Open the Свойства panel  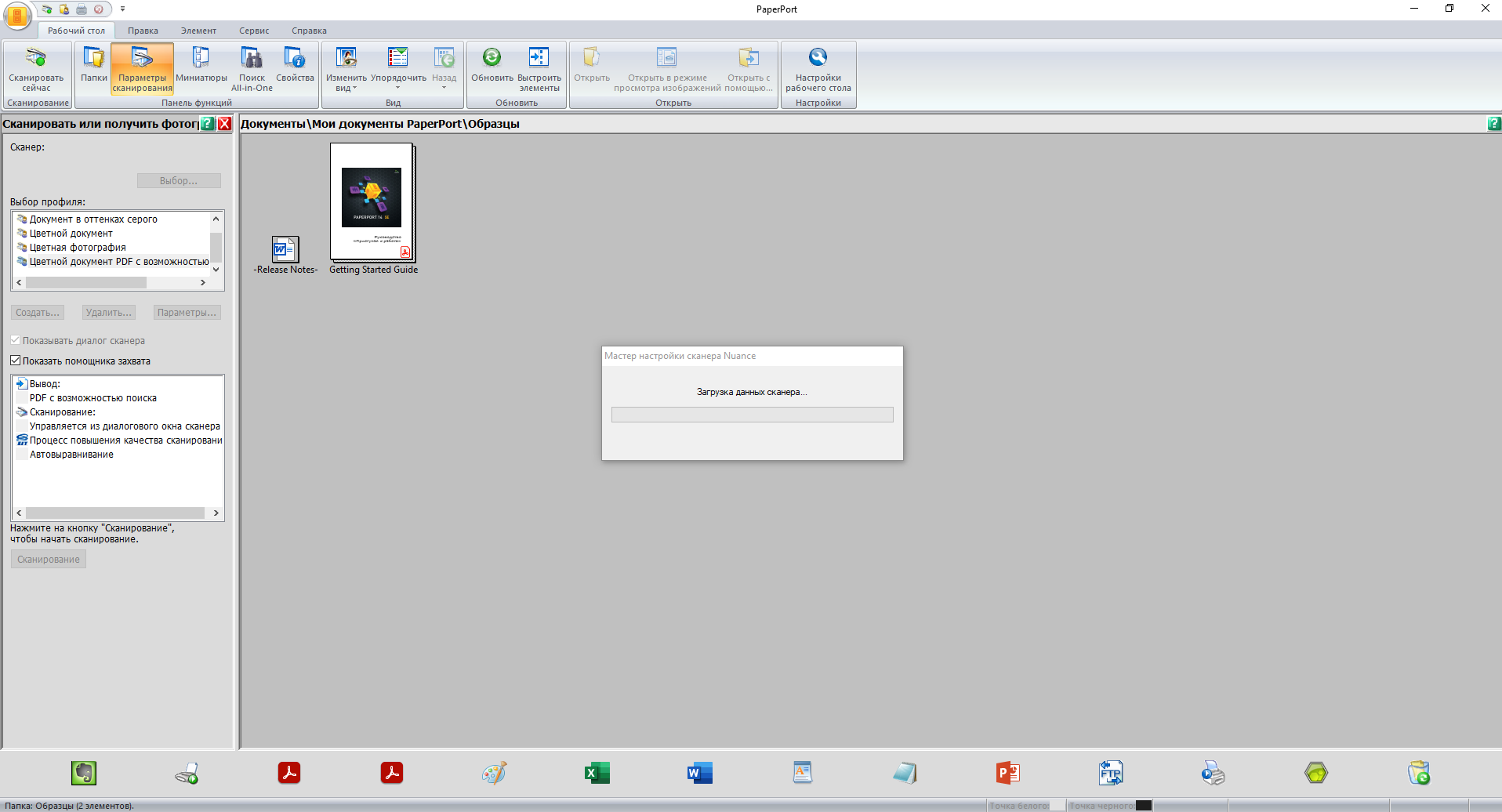(x=295, y=64)
